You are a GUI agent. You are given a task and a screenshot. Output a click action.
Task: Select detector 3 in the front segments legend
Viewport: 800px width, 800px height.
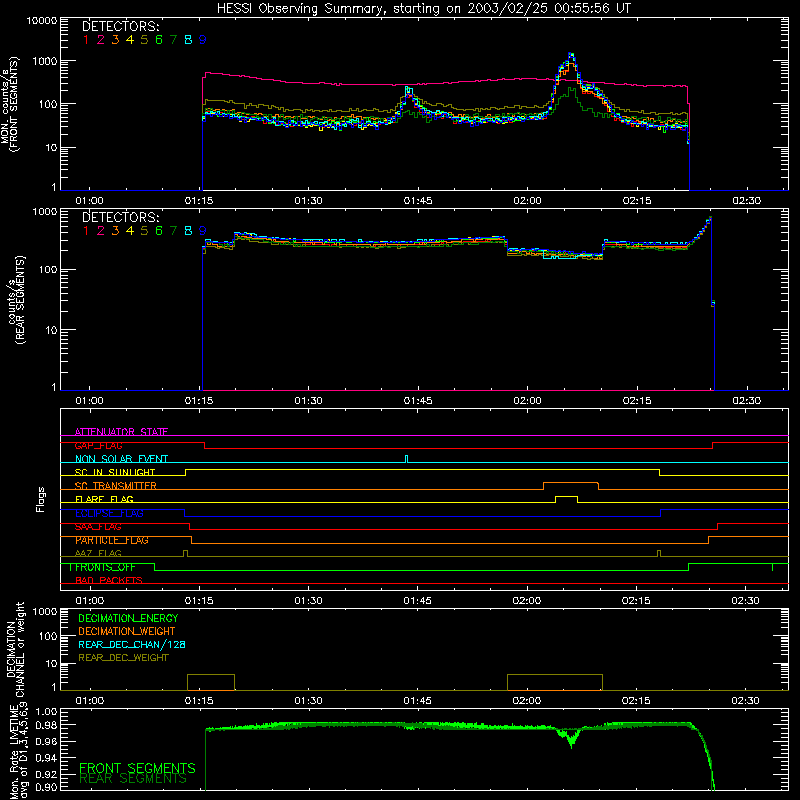tap(115, 40)
